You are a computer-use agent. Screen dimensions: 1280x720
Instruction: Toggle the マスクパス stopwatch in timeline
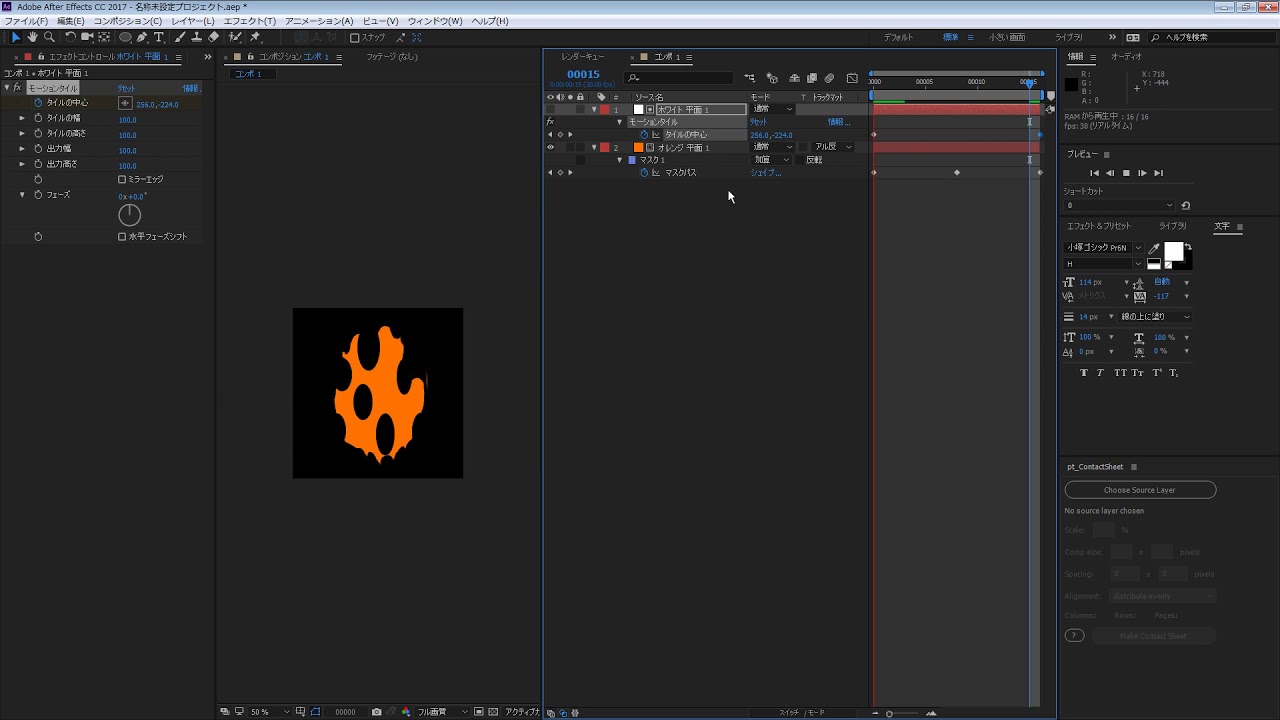(x=644, y=173)
